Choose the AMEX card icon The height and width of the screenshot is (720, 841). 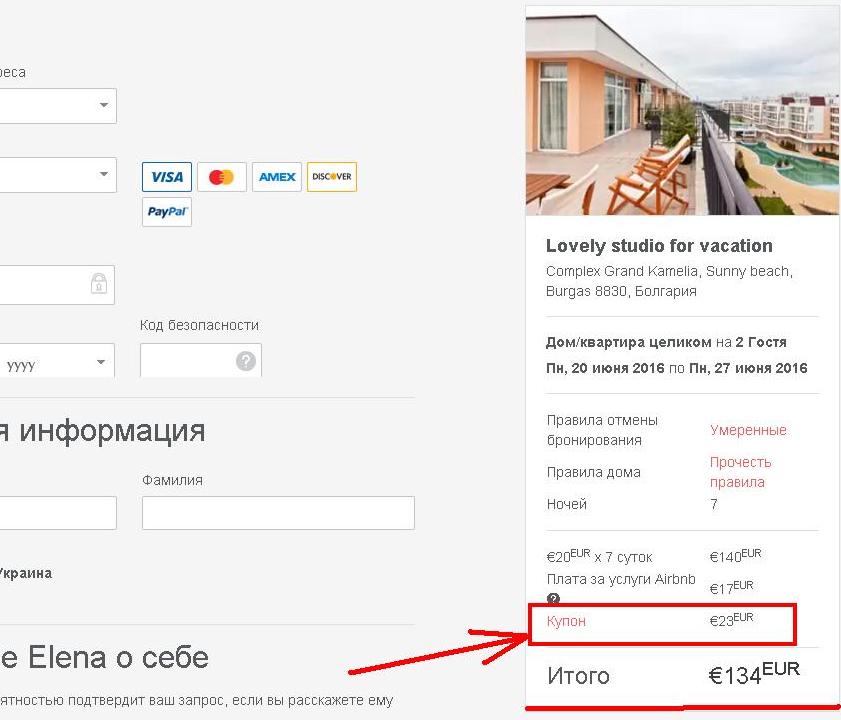click(x=277, y=177)
